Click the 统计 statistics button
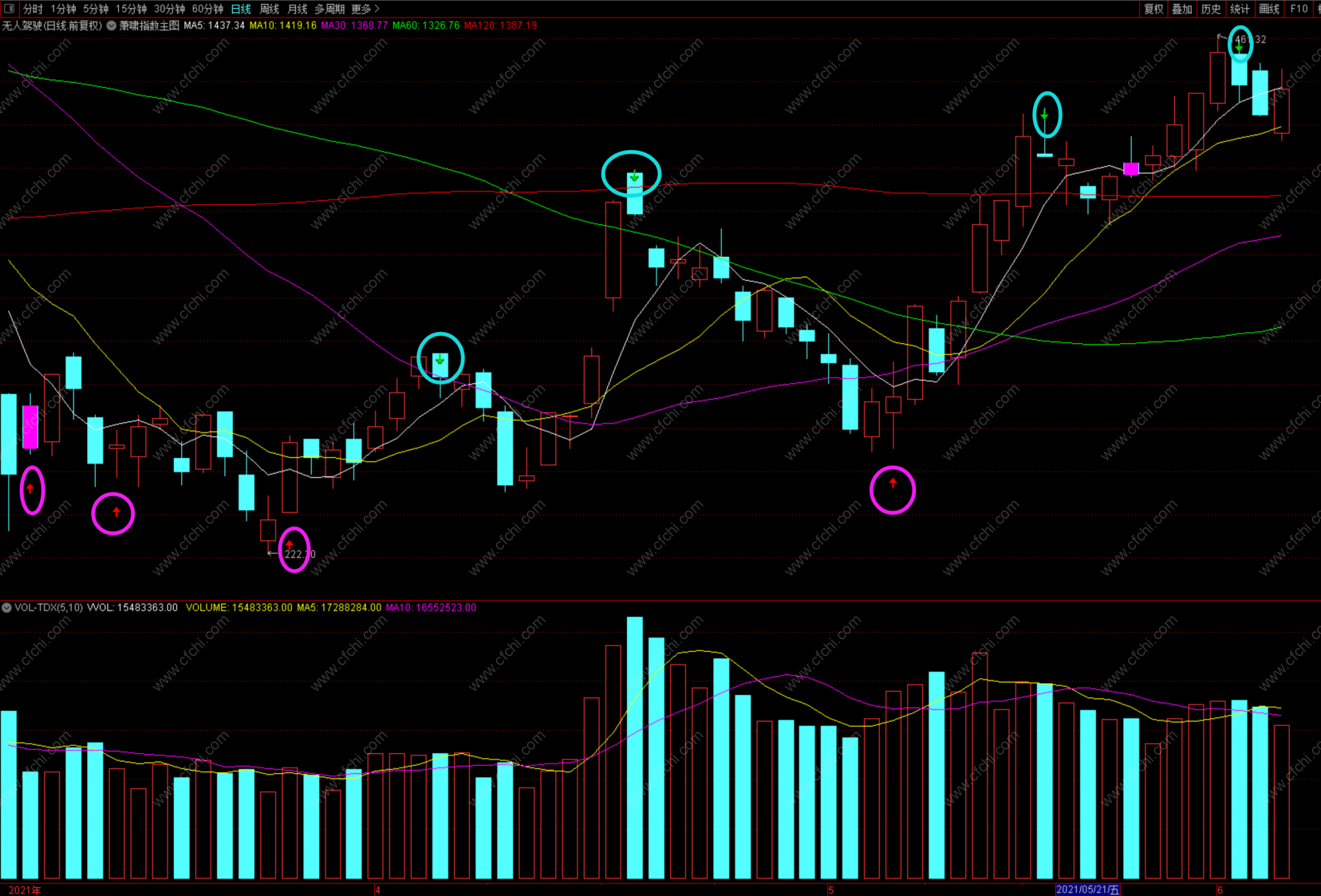The height and width of the screenshot is (896, 1321). click(1239, 9)
